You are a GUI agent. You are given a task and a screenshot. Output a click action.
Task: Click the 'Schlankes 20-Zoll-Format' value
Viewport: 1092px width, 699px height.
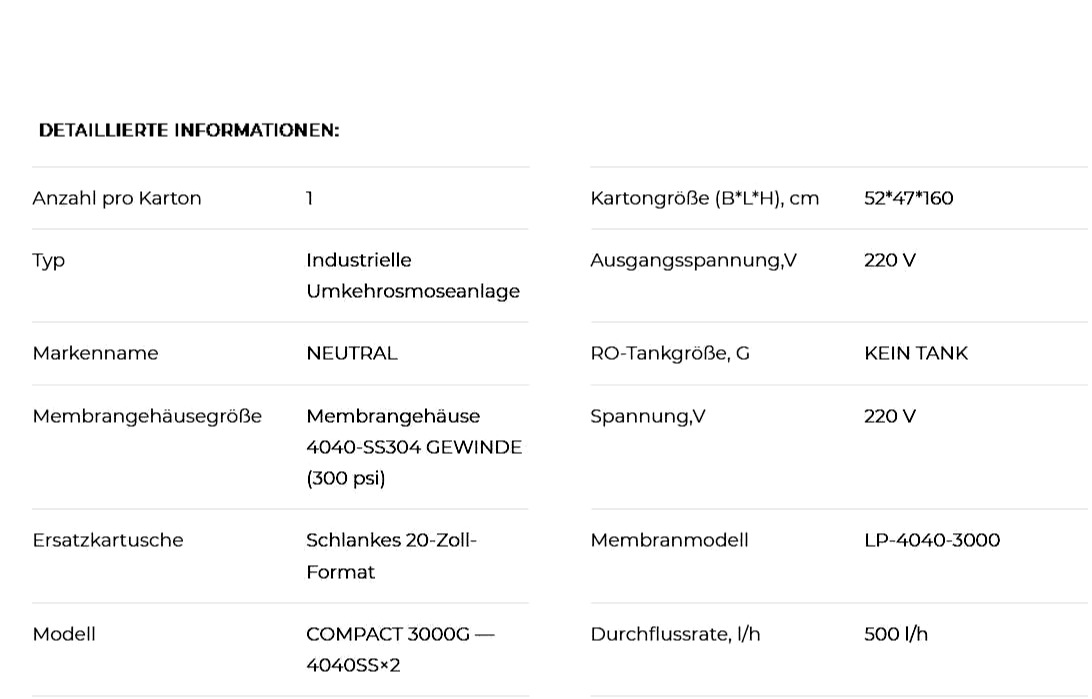pos(391,556)
